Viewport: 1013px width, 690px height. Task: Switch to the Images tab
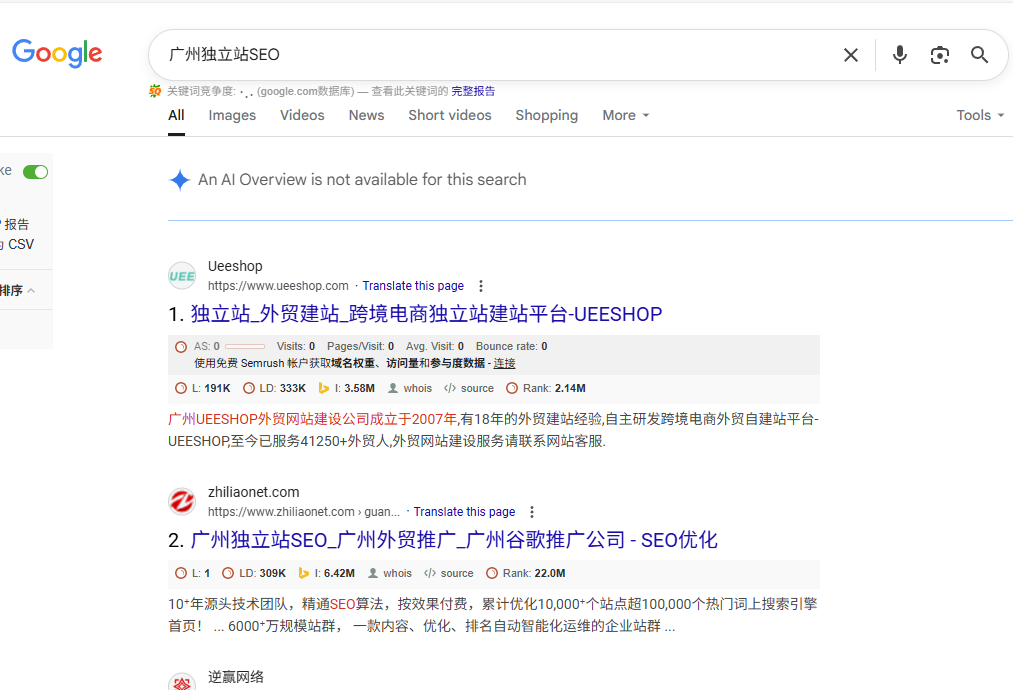[x=232, y=115]
